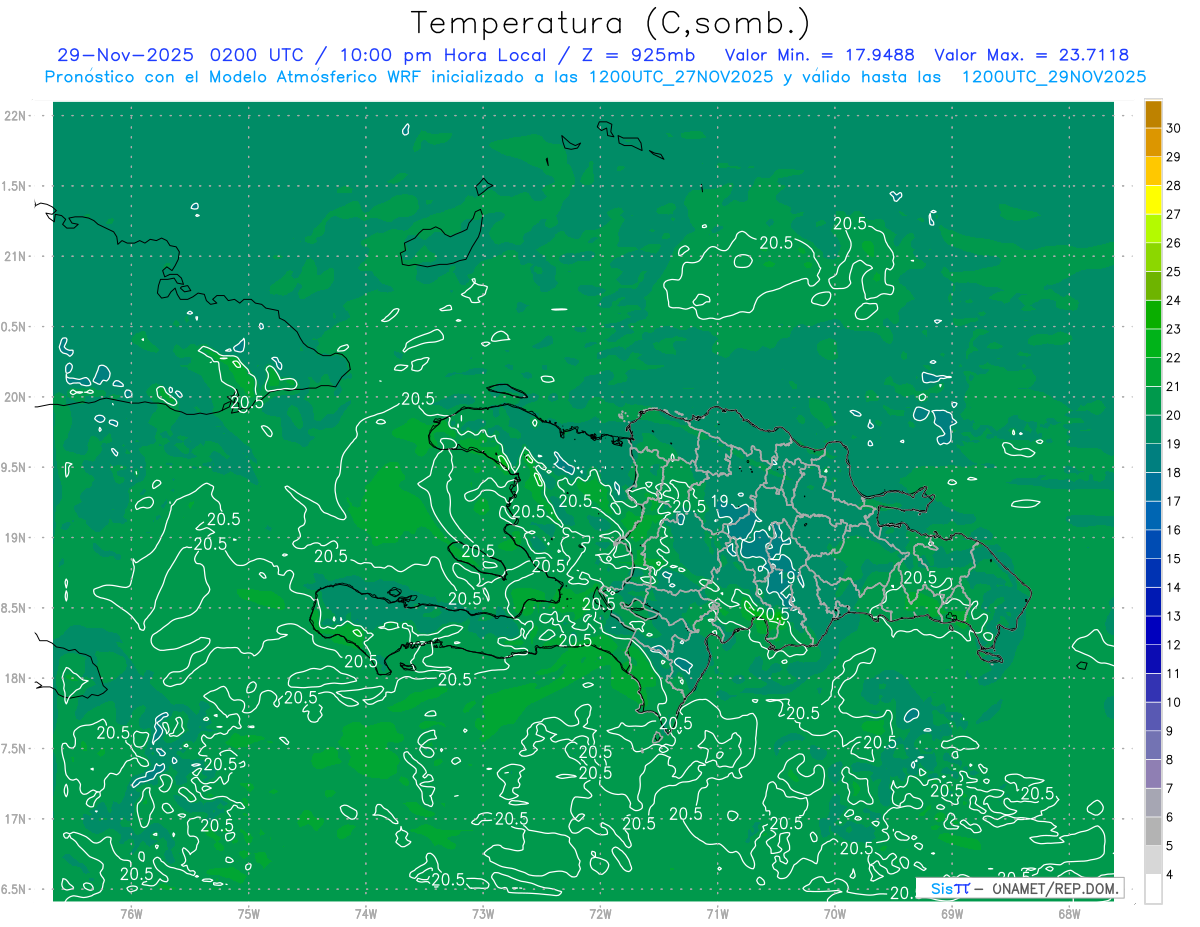Click the "4" label on the color scale
1200x927 pixels.
[1171, 874]
